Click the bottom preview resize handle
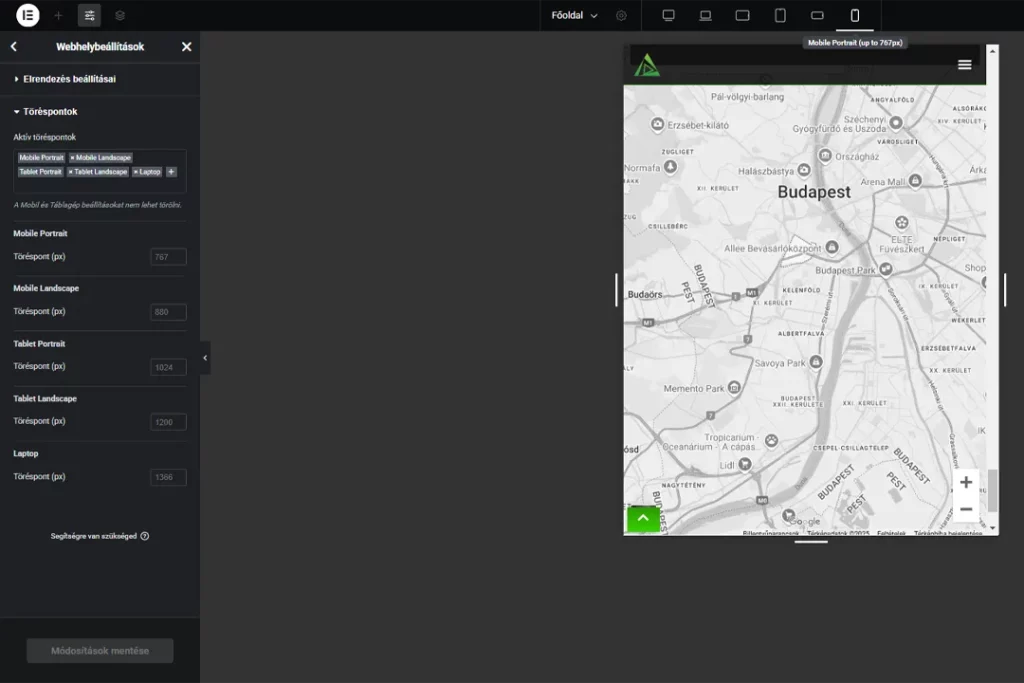 811,542
